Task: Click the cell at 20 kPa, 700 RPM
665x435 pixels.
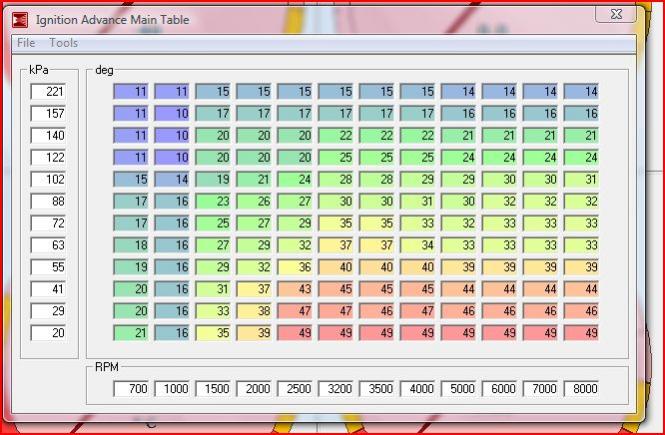Action: click(130, 332)
